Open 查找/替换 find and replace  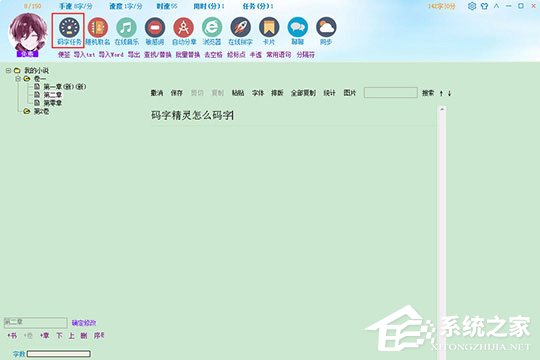coord(158,54)
